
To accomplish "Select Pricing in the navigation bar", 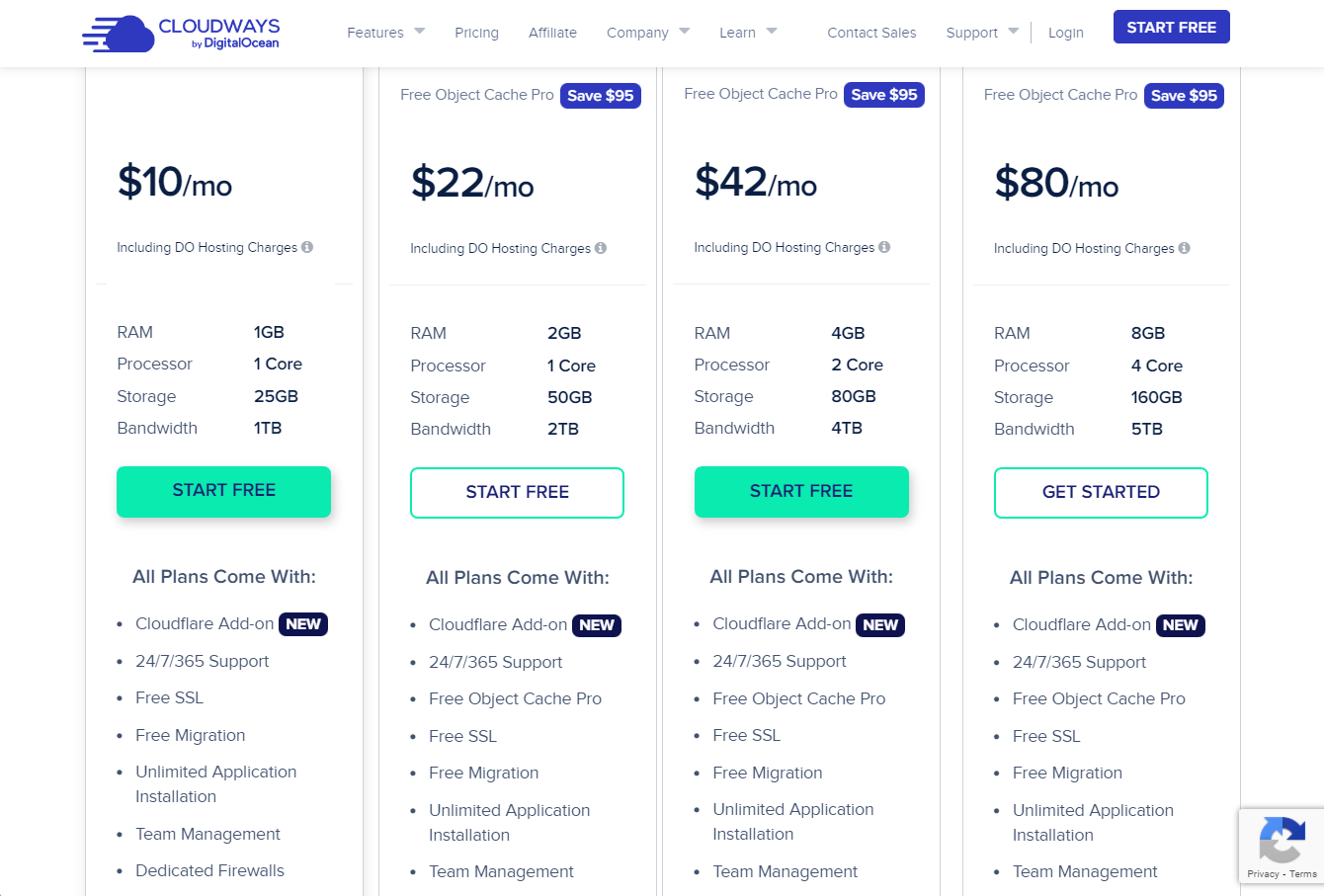I will point(476,32).
